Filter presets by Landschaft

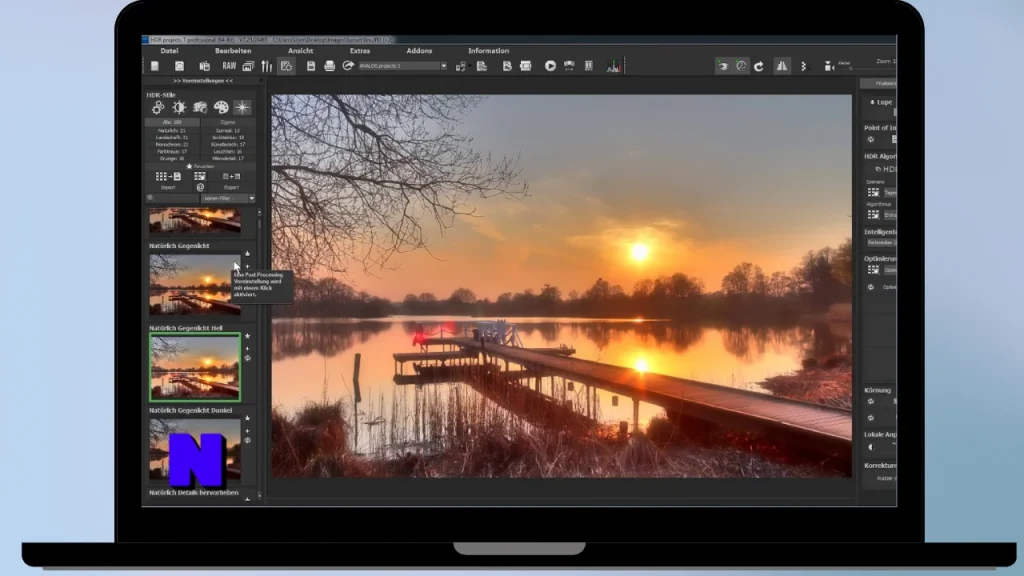172,138
